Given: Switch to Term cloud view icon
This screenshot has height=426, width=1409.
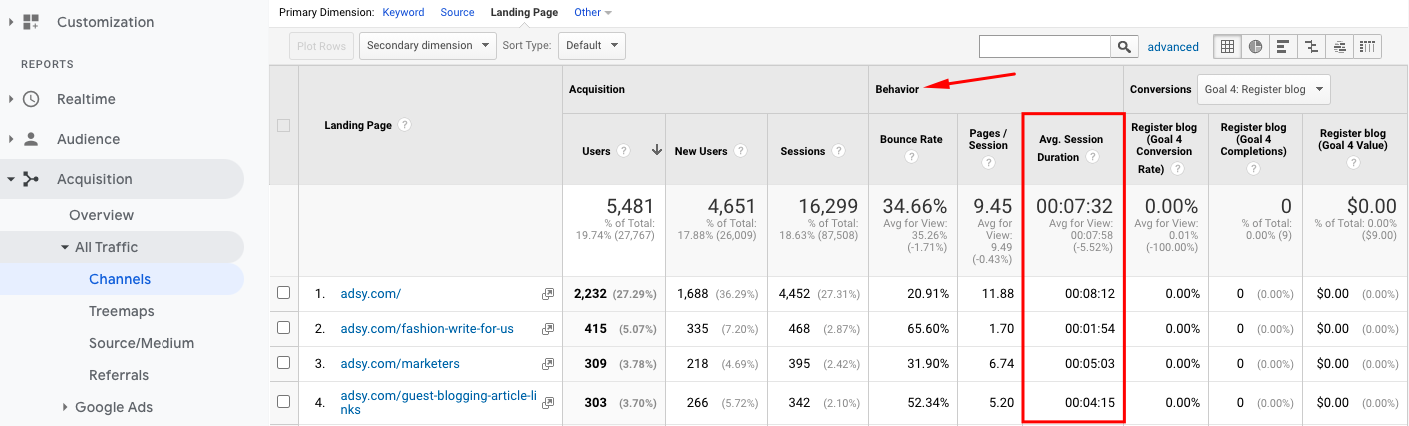Looking at the screenshot, I should click(x=1339, y=46).
